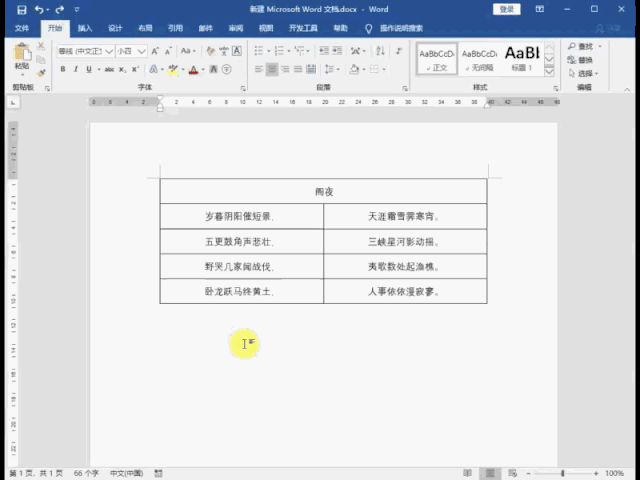The height and width of the screenshot is (480, 640).
Task: Click the Format Painter brush icon
Action: [41, 71]
